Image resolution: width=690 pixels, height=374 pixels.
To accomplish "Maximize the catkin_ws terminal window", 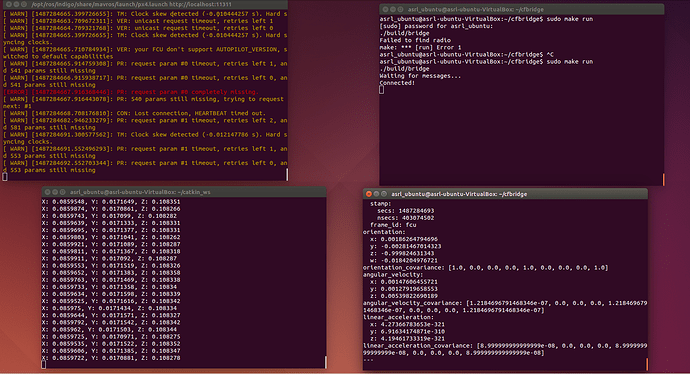I will pyautogui.click(x=62, y=192).
